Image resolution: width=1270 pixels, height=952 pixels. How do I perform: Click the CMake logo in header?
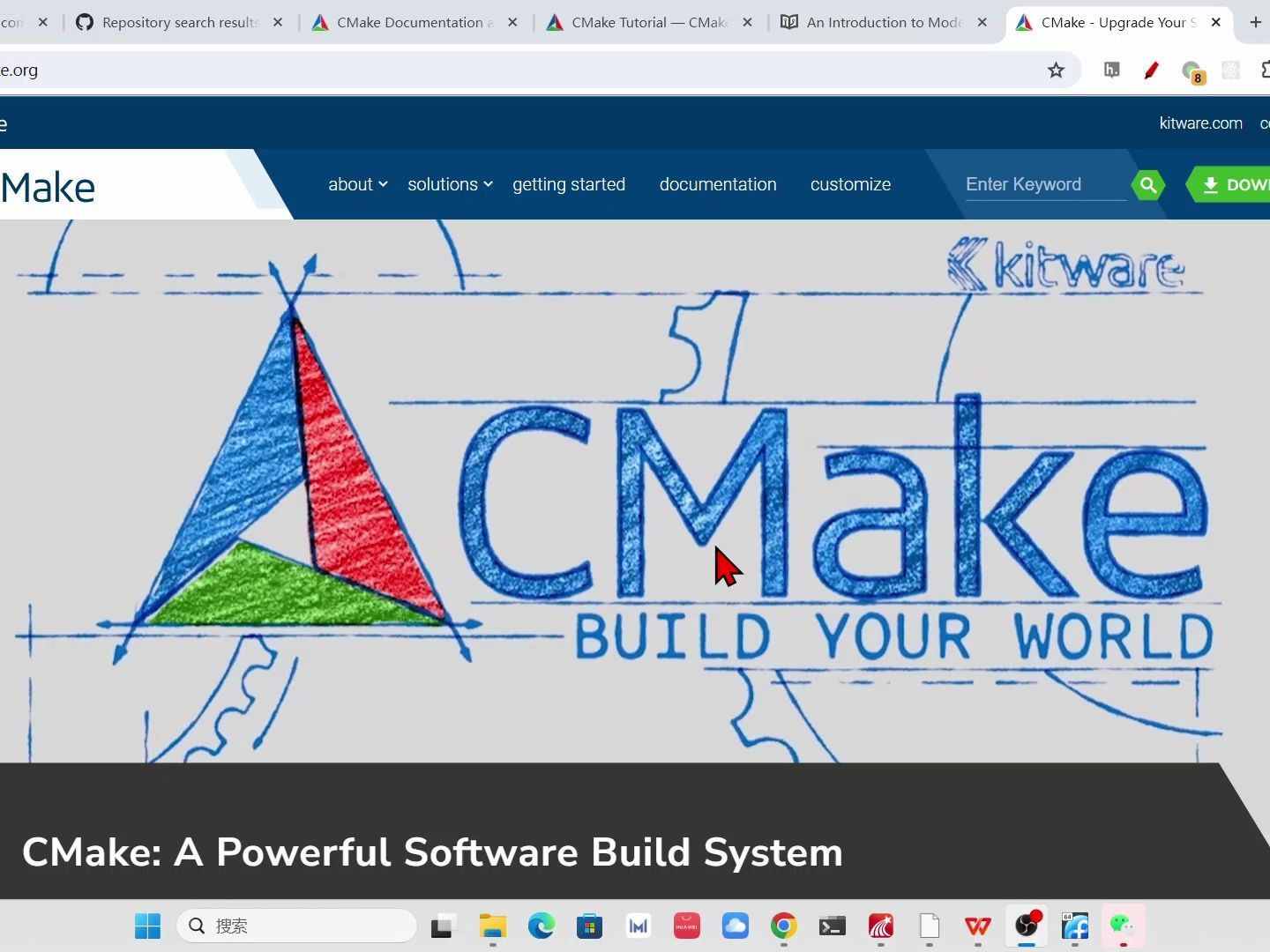point(48,187)
